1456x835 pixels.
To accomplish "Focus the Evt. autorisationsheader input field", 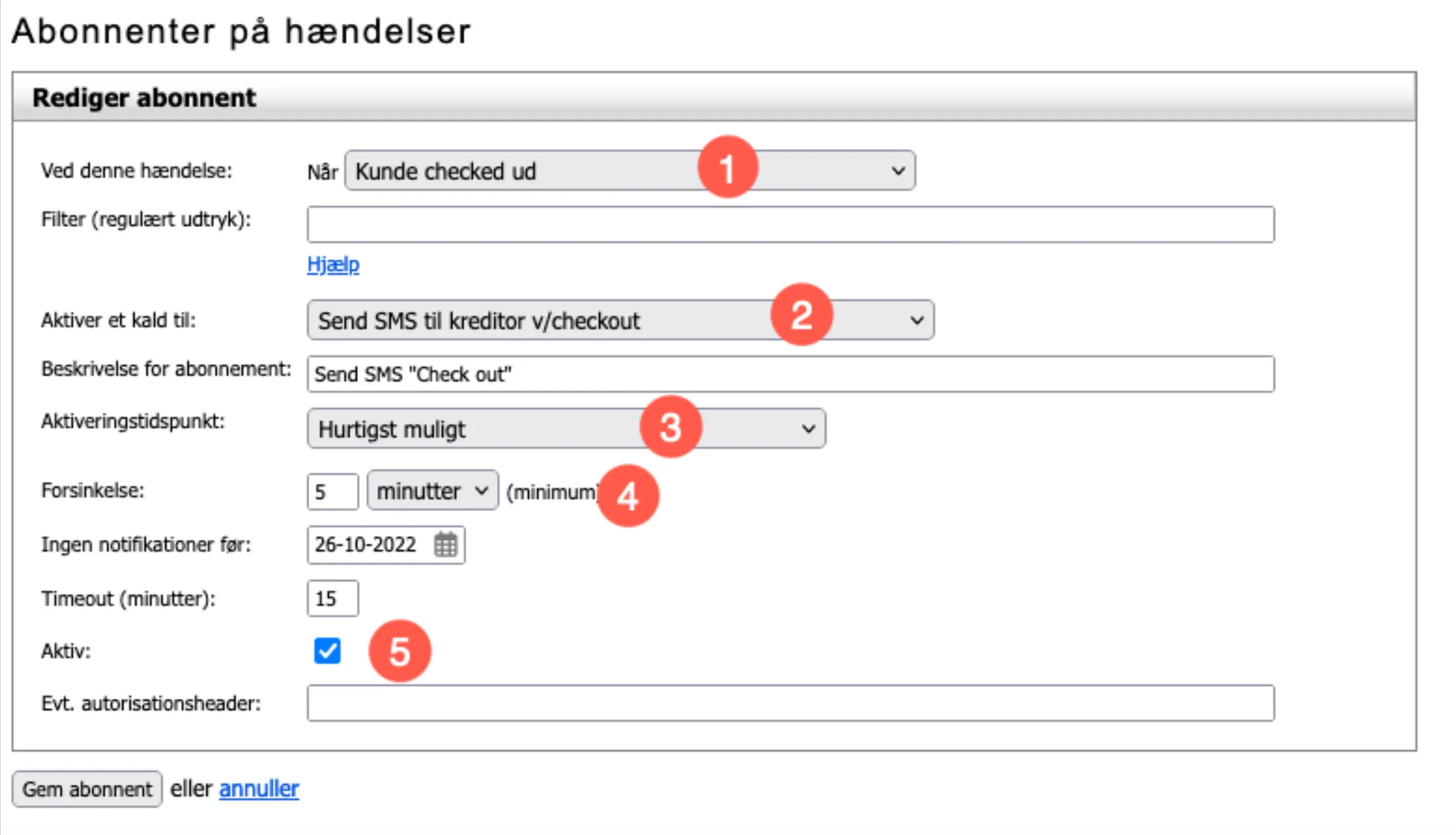I will point(790,703).
